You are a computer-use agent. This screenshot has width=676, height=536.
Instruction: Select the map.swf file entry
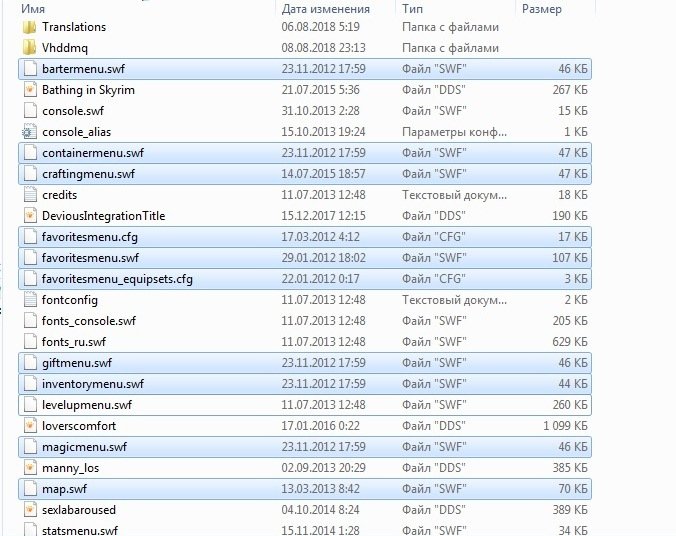63,489
